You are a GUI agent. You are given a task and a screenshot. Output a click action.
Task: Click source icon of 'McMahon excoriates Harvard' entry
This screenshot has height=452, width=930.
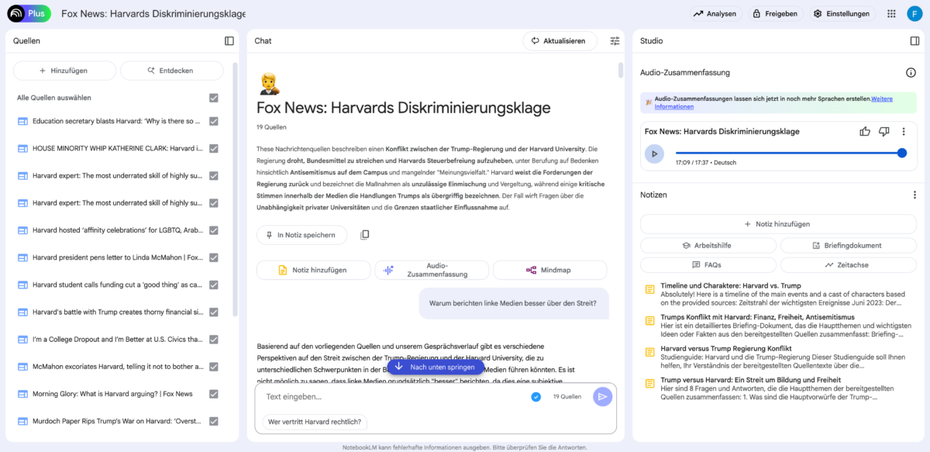coord(23,367)
